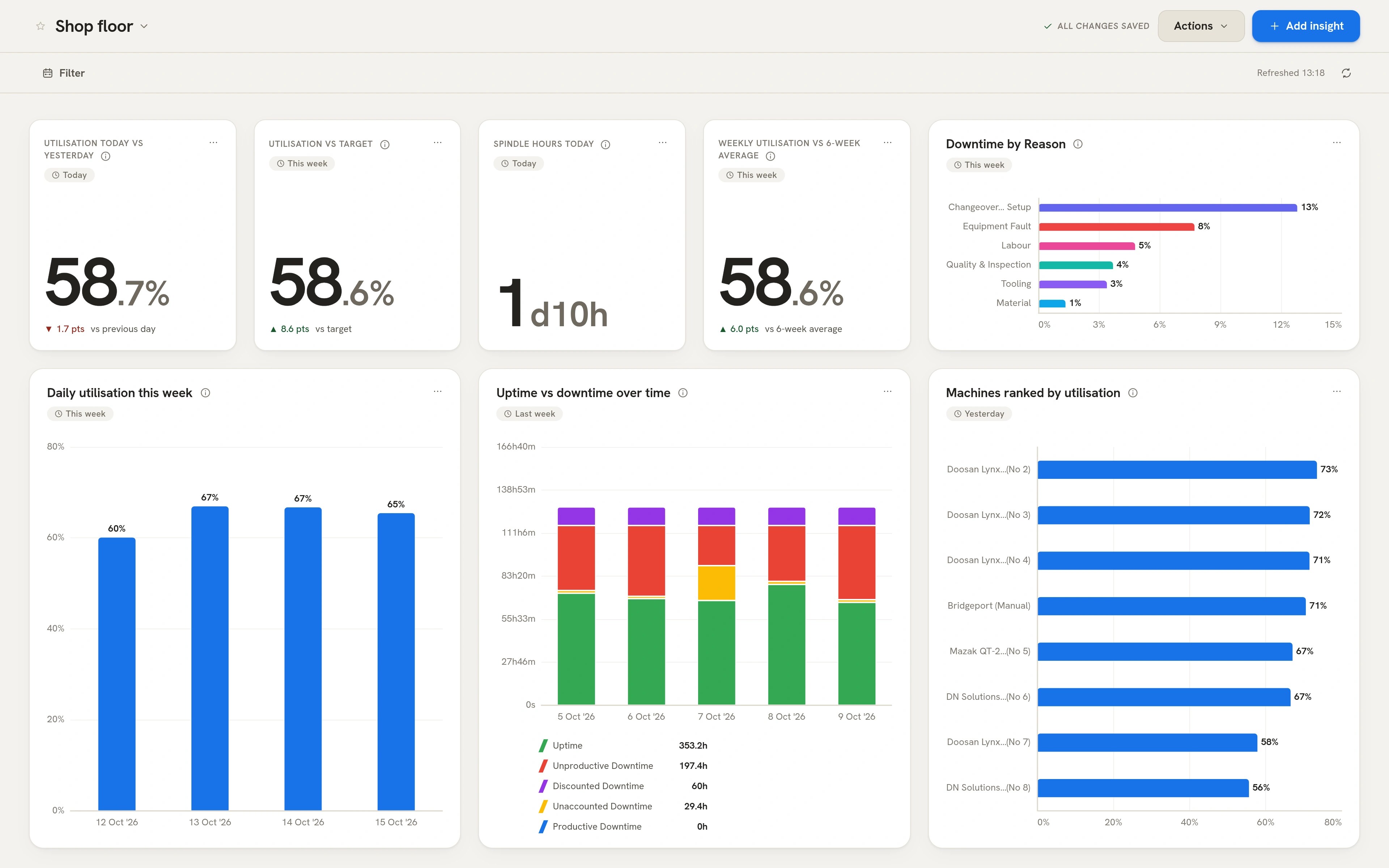
Task: Open more options on Machines ranked card
Action: (x=1337, y=392)
